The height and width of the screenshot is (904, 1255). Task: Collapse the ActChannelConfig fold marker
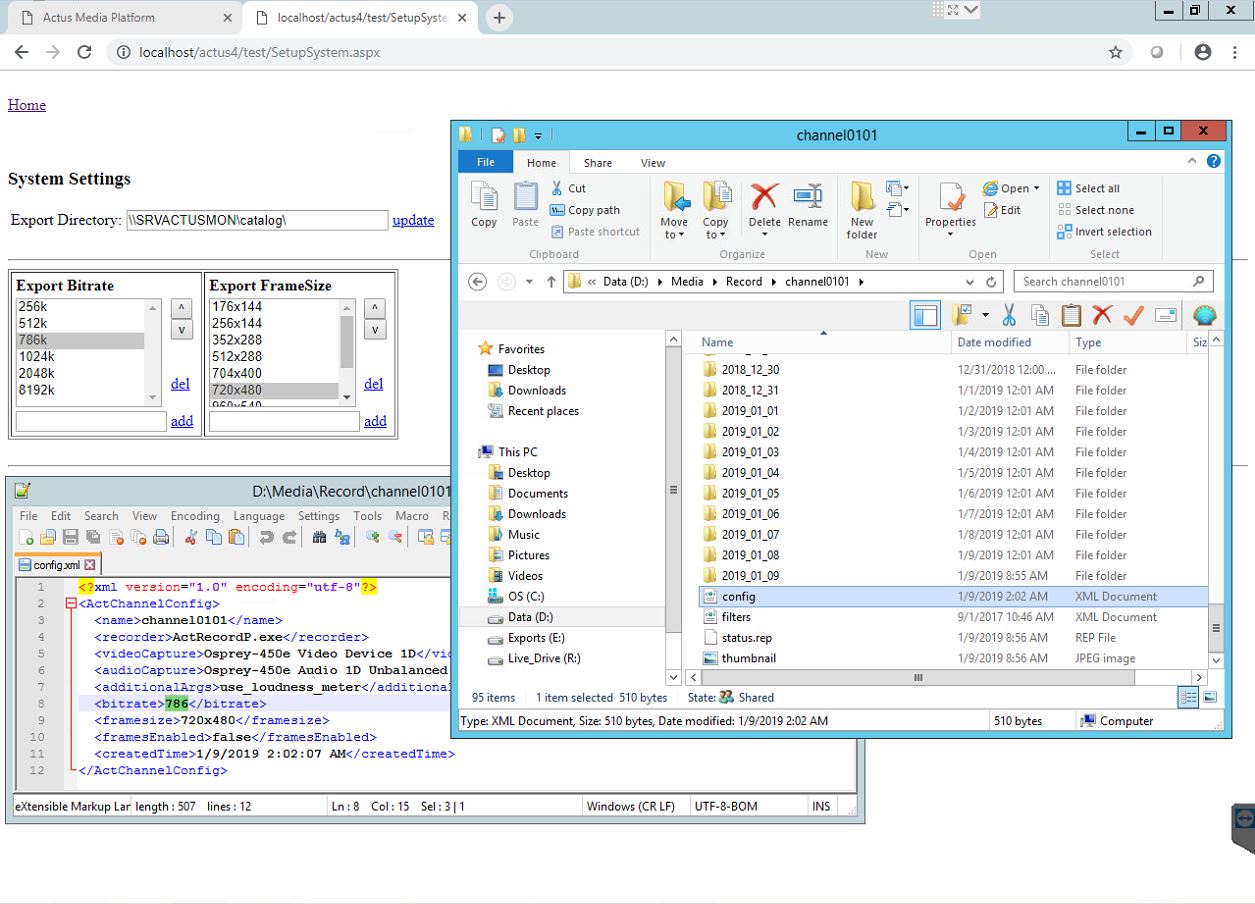tap(70, 604)
